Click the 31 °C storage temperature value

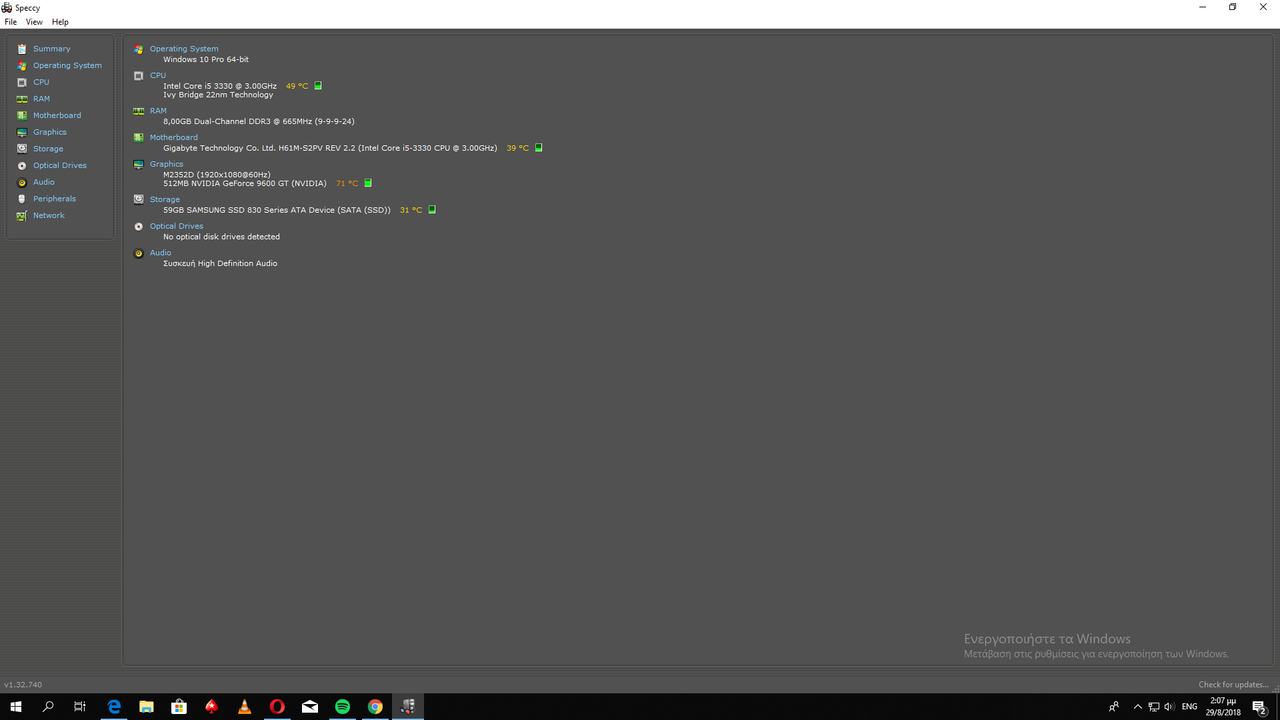(x=411, y=210)
